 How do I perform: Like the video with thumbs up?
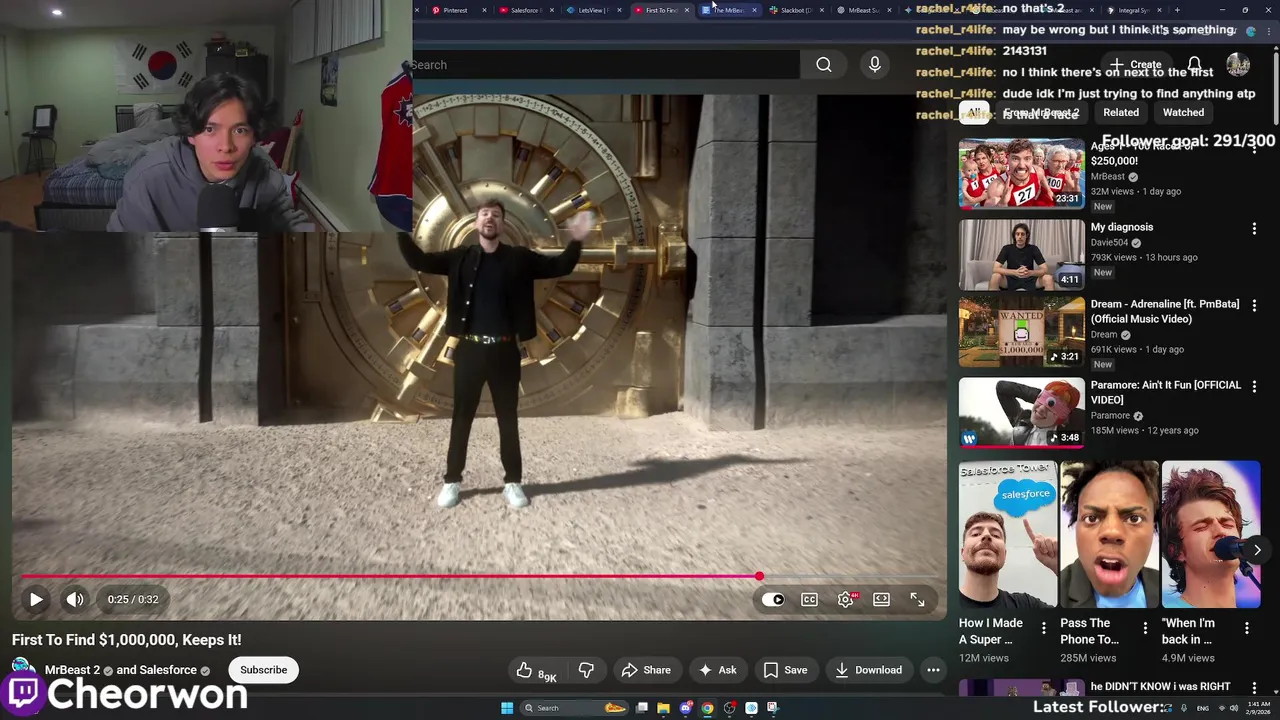(x=535, y=670)
